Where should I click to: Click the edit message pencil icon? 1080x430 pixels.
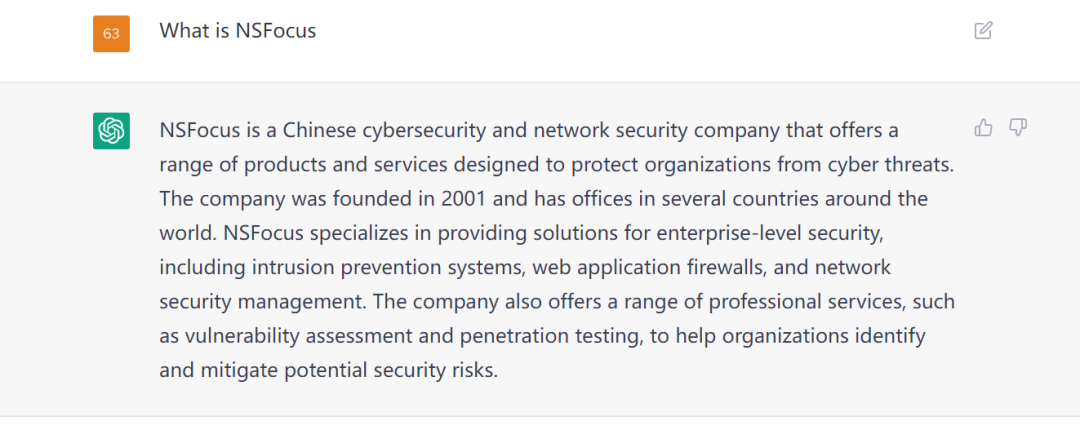tap(983, 30)
